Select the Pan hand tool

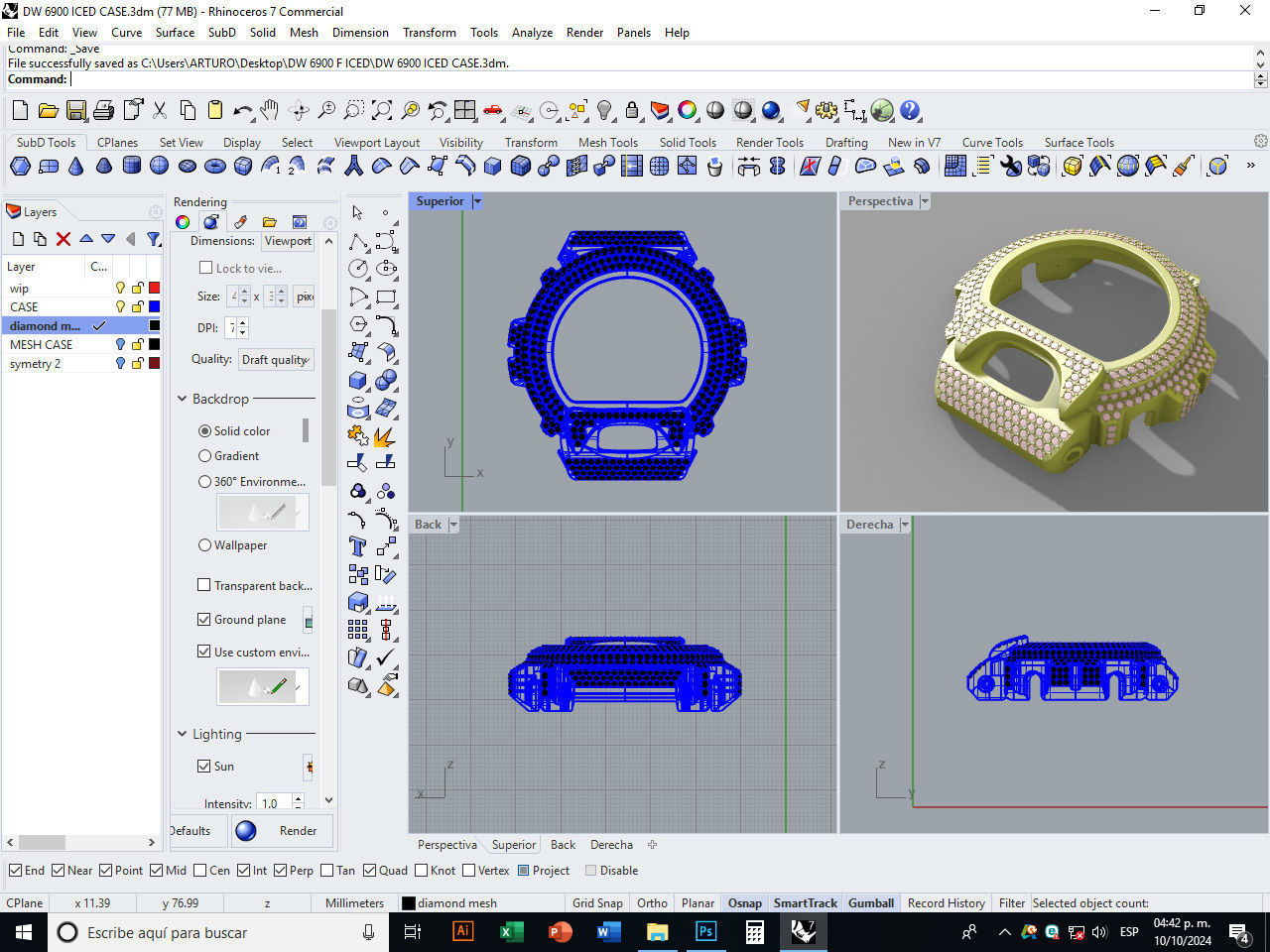click(x=269, y=110)
